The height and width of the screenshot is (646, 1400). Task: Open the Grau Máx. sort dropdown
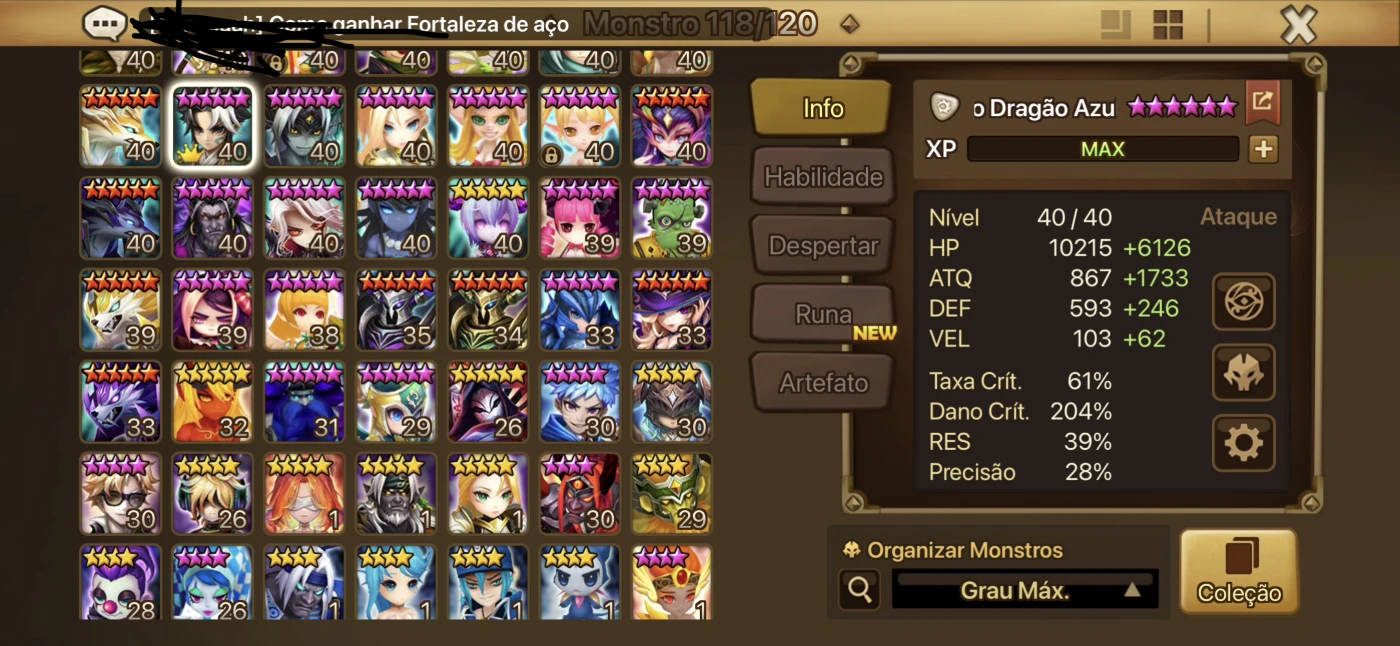1025,590
